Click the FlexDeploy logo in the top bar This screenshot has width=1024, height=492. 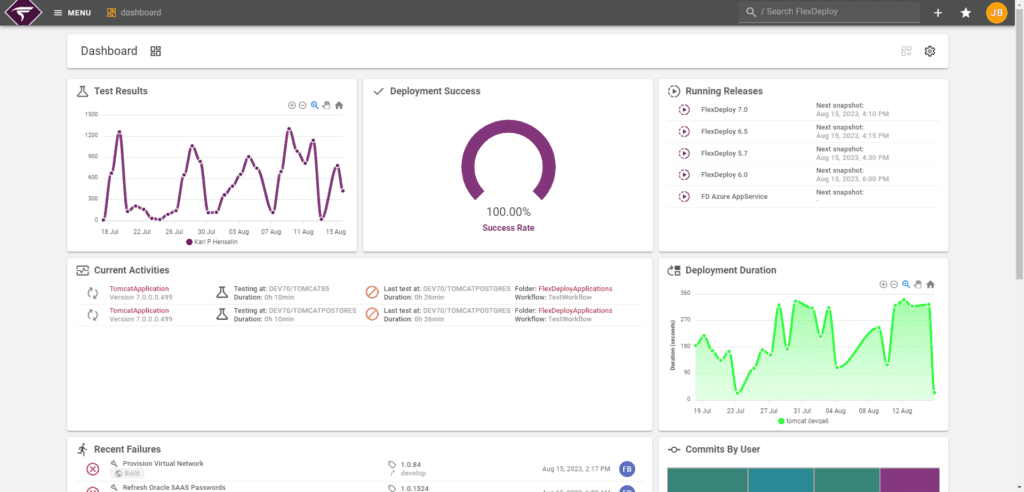24,12
